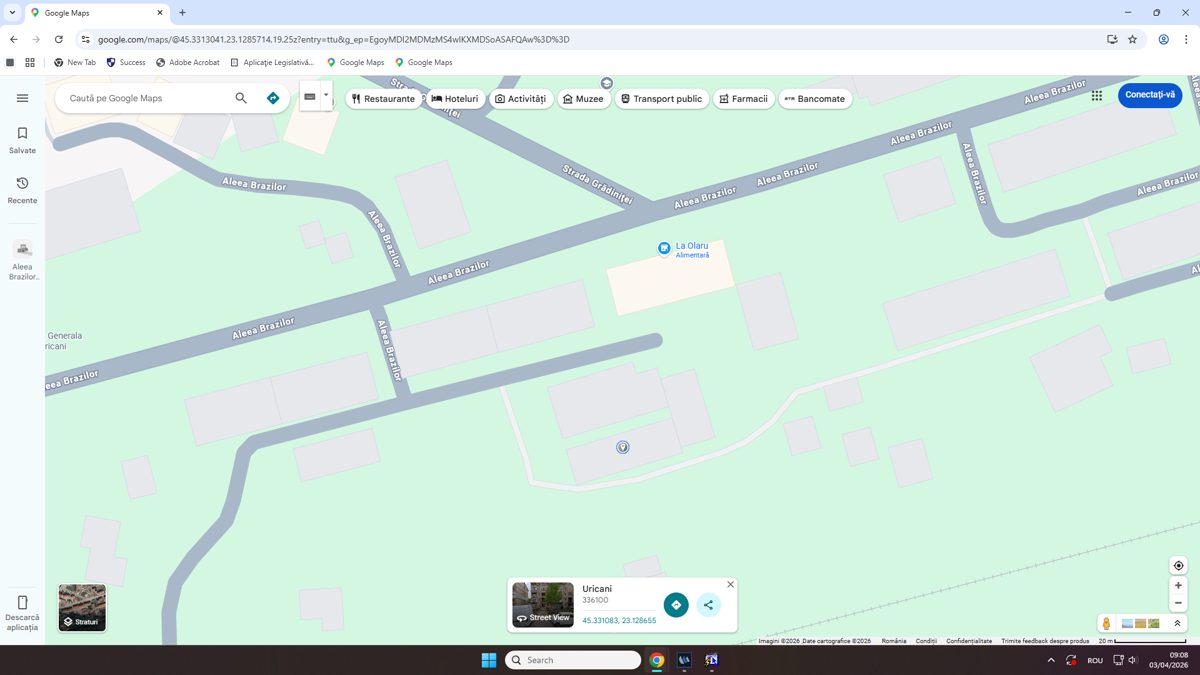The image size is (1200, 675).
Task: Open the Google Maps hamburger menu
Action: click(22, 98)
